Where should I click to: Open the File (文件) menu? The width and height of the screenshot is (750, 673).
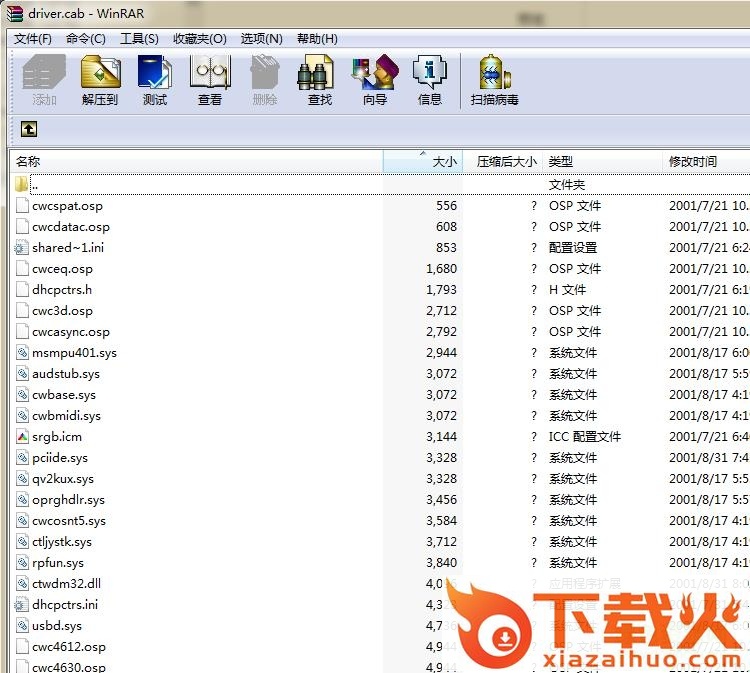point(33,39)
